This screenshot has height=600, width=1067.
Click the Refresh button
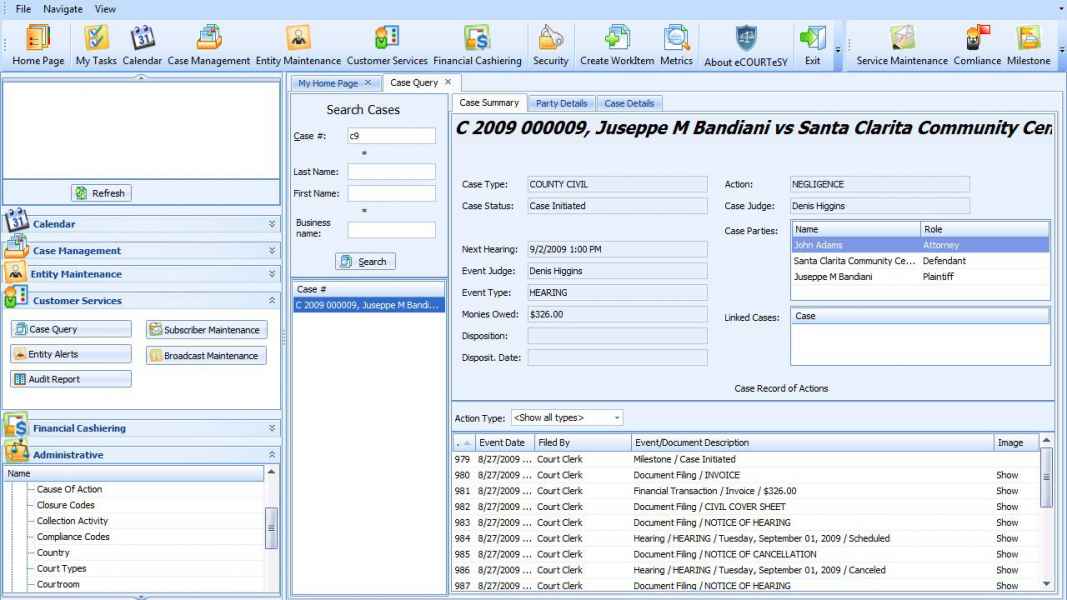point(100,193)
